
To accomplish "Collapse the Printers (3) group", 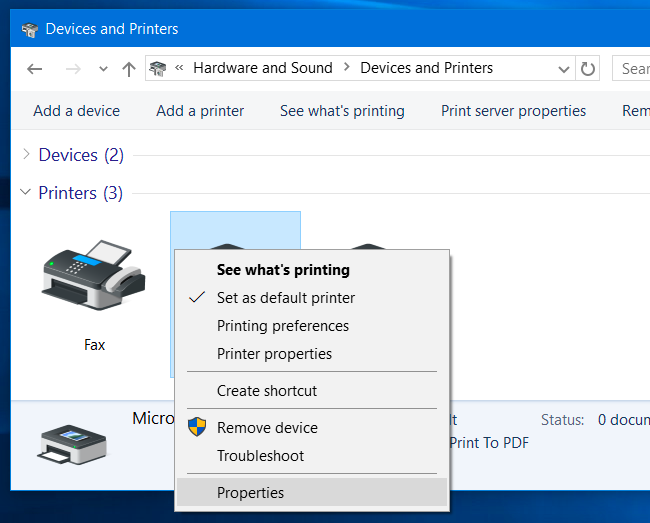I will (26, 192).
